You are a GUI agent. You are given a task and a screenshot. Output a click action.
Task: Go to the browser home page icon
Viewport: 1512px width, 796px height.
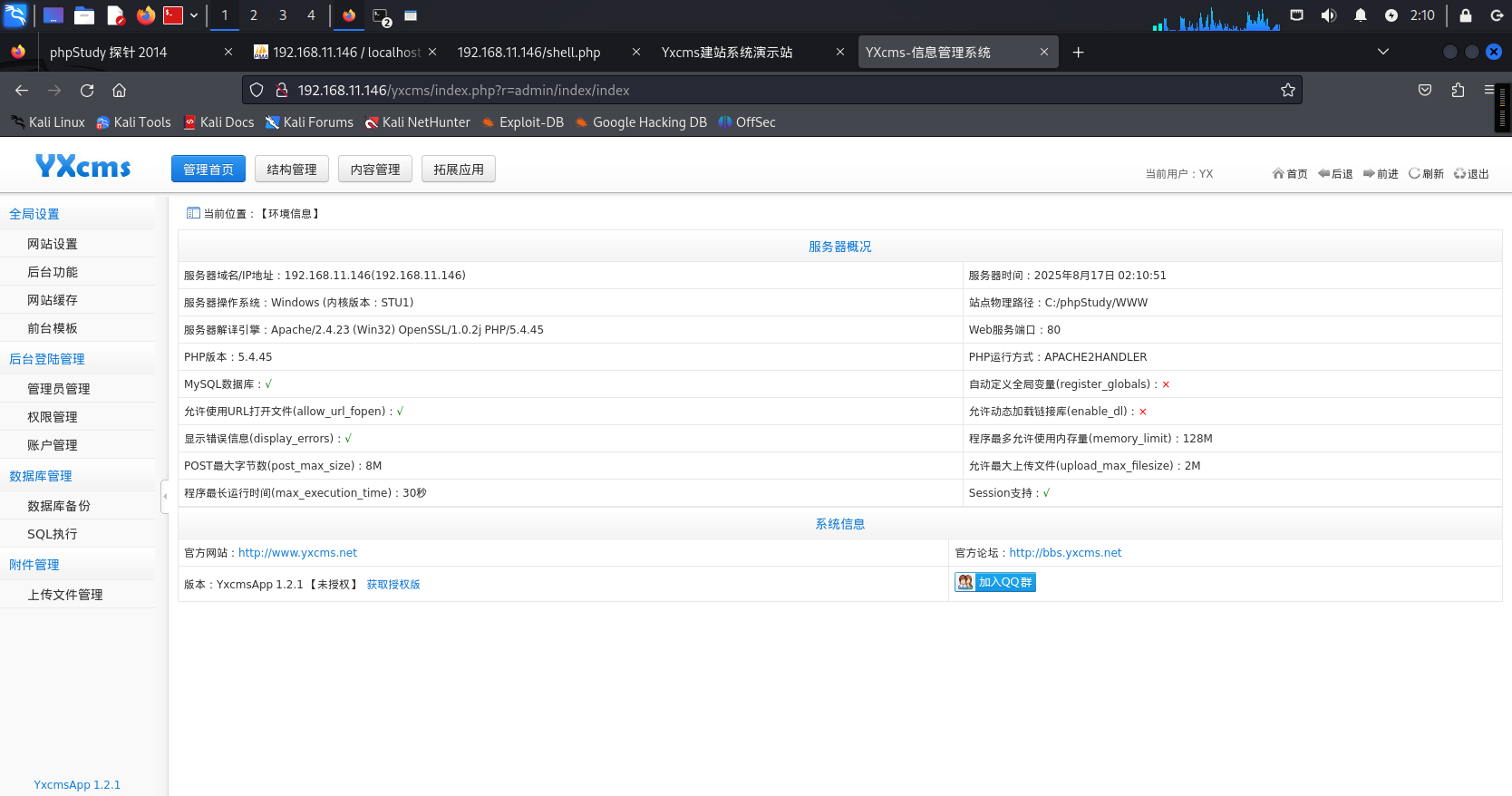point(119,91)
